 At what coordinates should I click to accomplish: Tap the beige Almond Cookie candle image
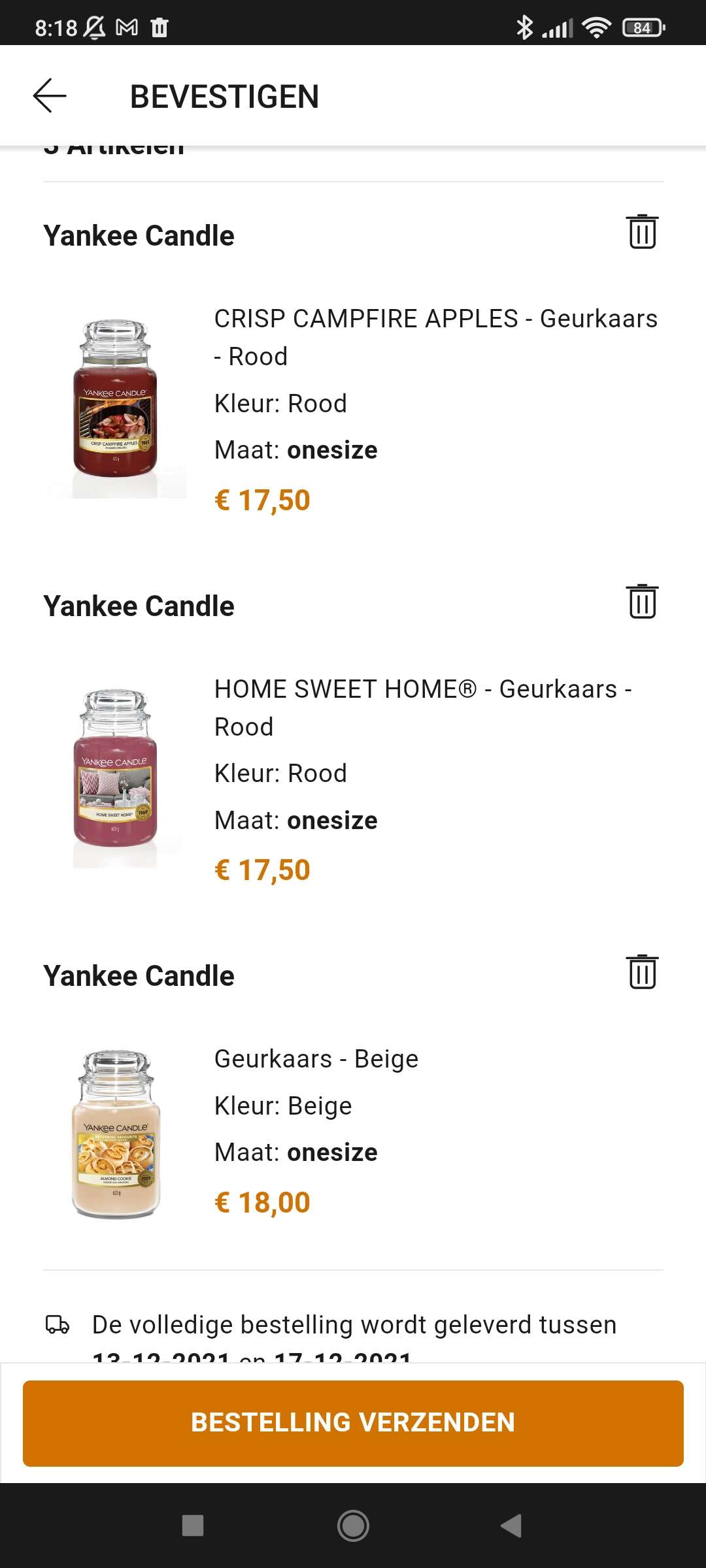[116, 1134]
